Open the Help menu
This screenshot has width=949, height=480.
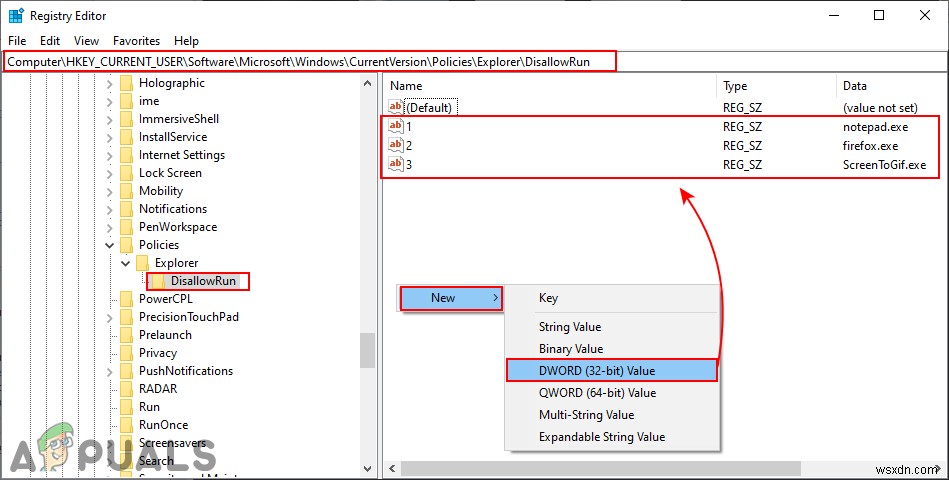click(186, 41)
